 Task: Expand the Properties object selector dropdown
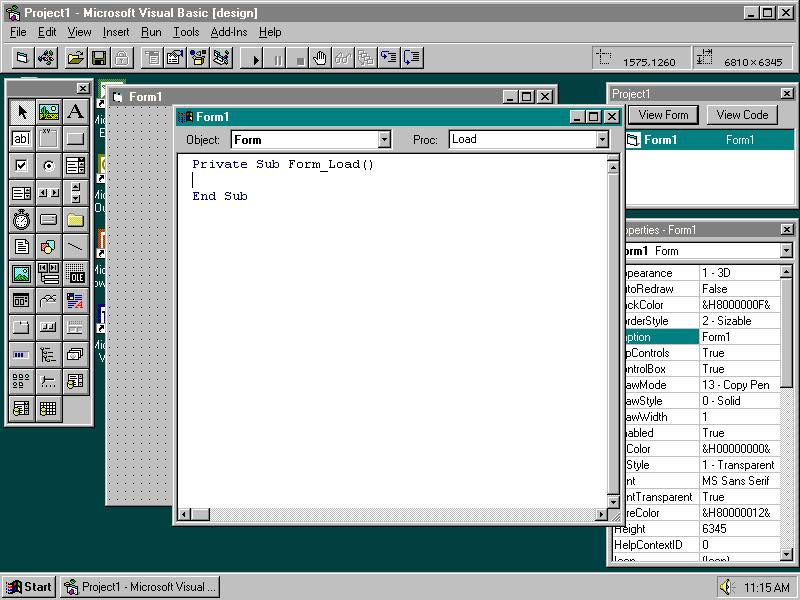786,251
